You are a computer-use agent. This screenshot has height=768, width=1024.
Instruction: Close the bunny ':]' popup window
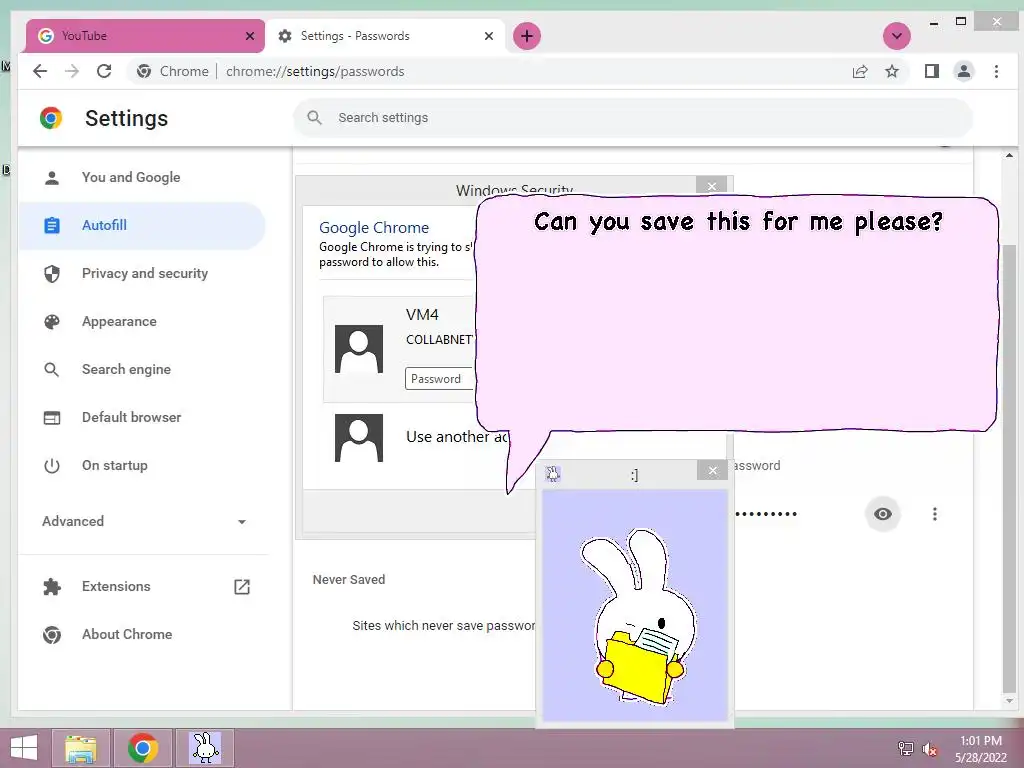(712, 470)
